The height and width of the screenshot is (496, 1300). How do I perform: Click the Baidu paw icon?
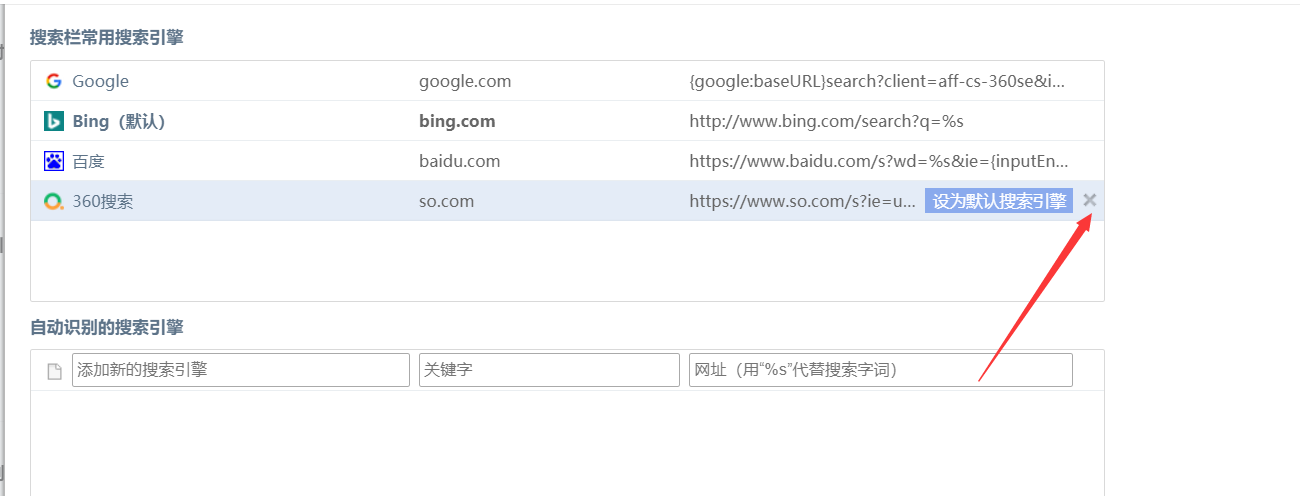[x=54, y=161]
